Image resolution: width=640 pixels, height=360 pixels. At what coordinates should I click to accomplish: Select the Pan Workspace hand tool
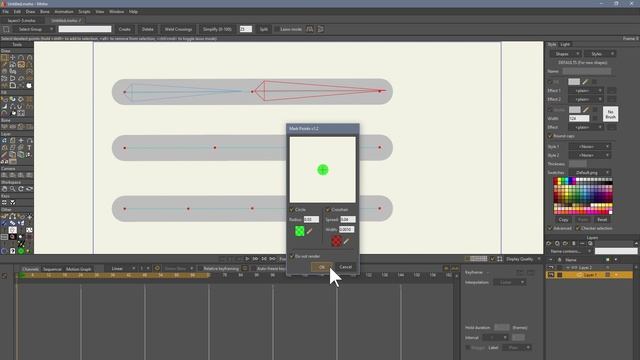click(4, 189)
